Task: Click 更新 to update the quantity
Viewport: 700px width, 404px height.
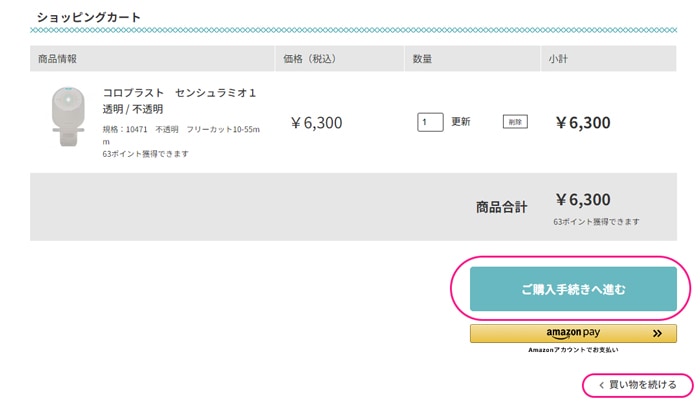Action: [x=461, y=122]
